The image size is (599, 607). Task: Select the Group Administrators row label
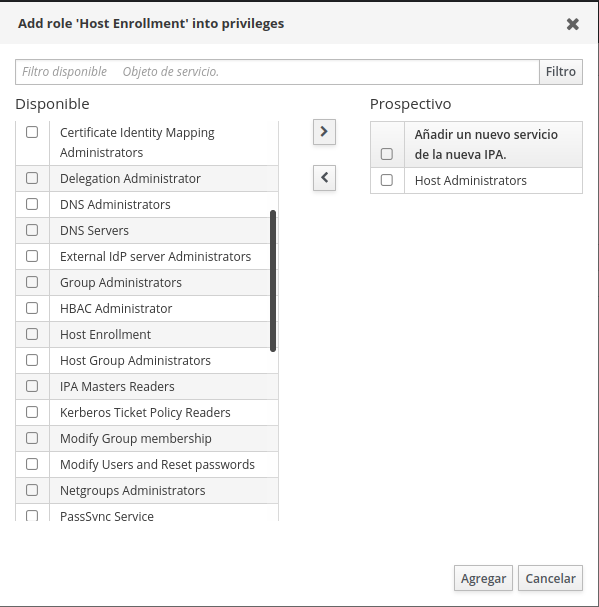point(121,283)
